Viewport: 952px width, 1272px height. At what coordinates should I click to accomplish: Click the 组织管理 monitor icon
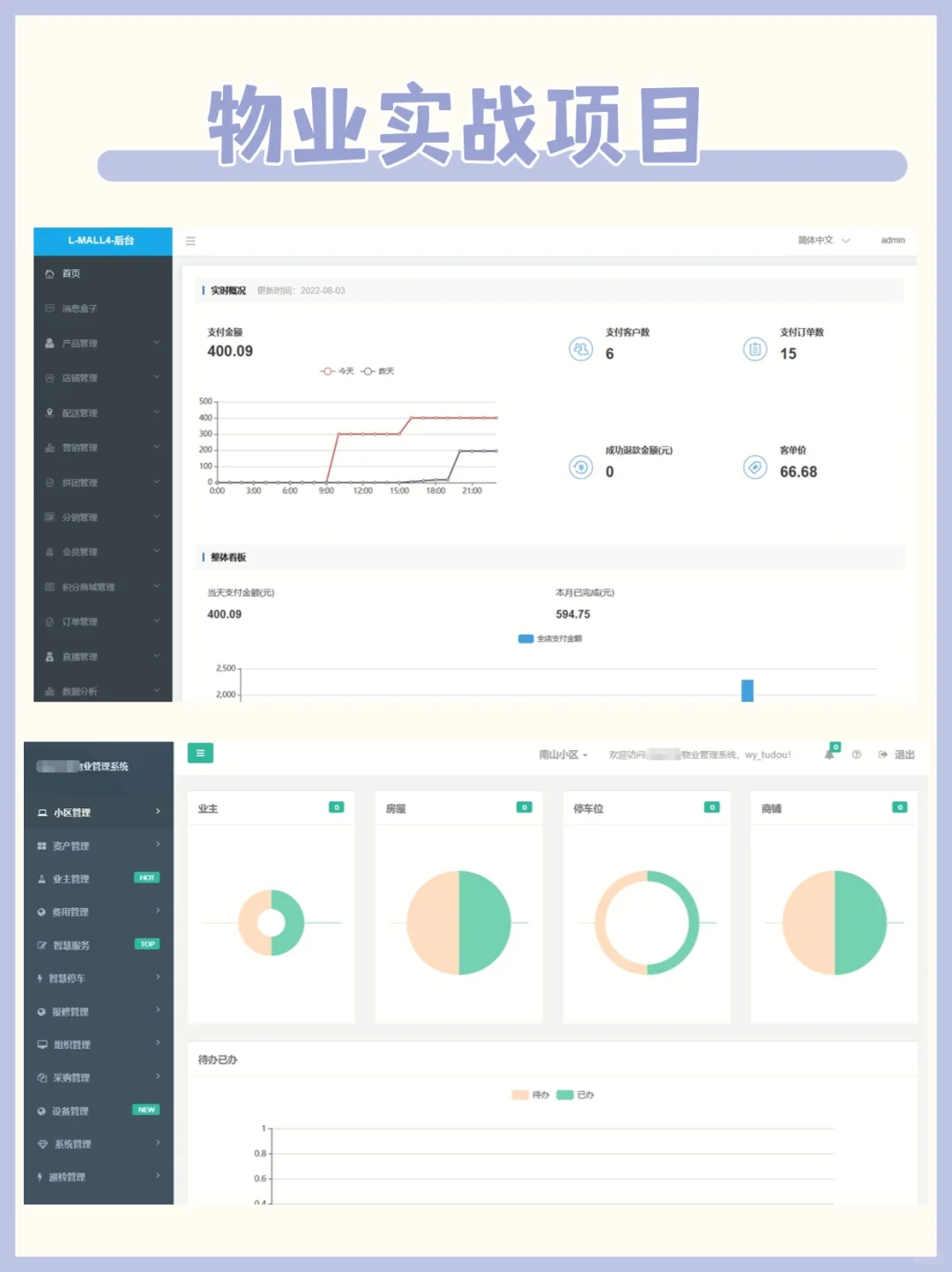click(41, 1045)
